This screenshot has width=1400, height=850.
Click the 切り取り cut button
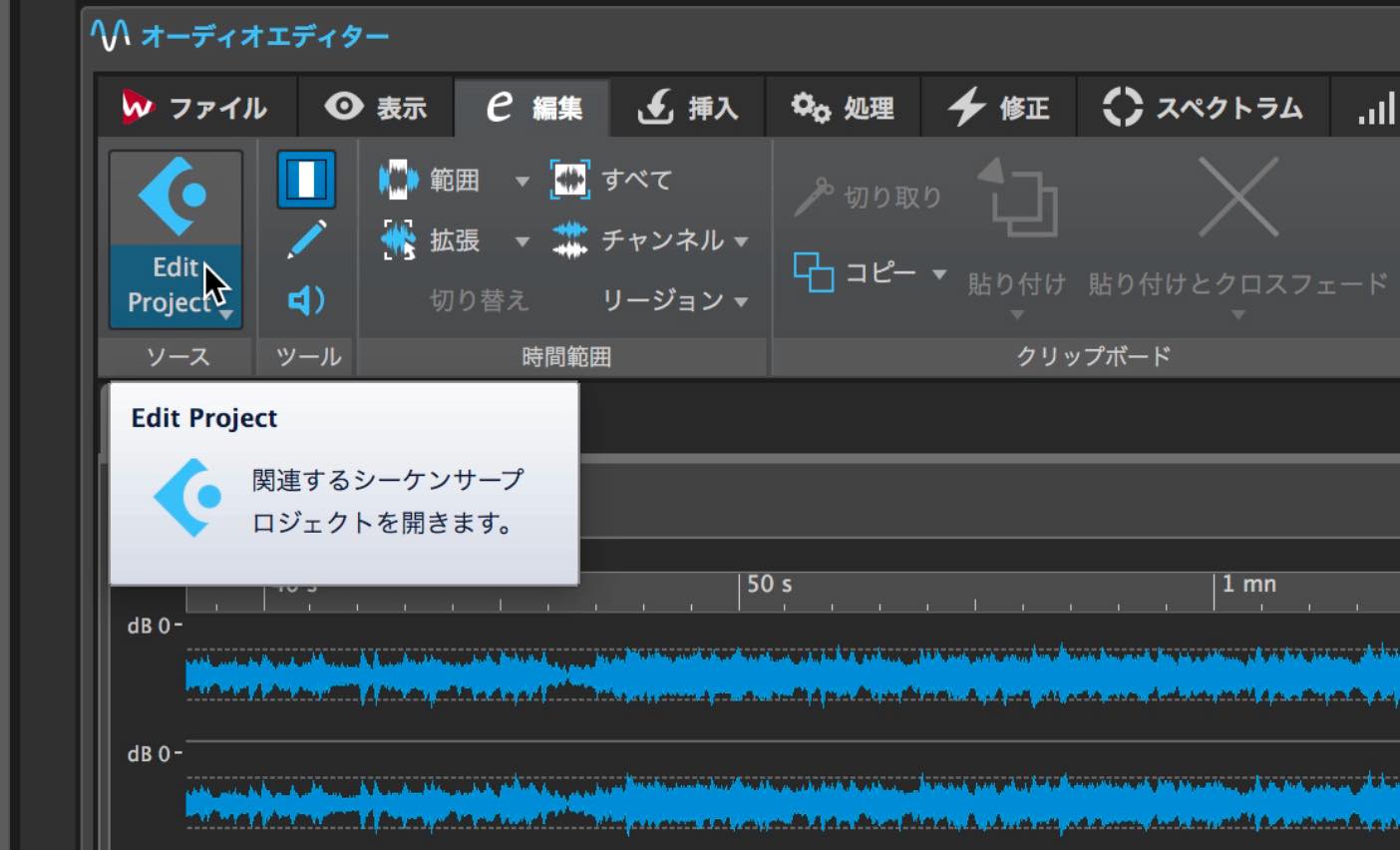coord(869,197)
